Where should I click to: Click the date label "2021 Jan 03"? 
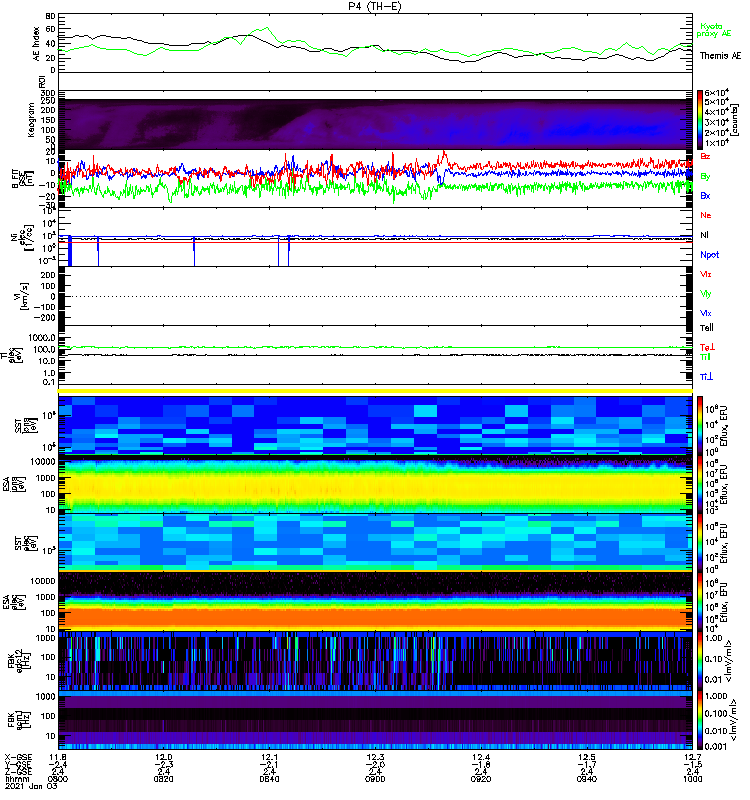click(30, 786)
